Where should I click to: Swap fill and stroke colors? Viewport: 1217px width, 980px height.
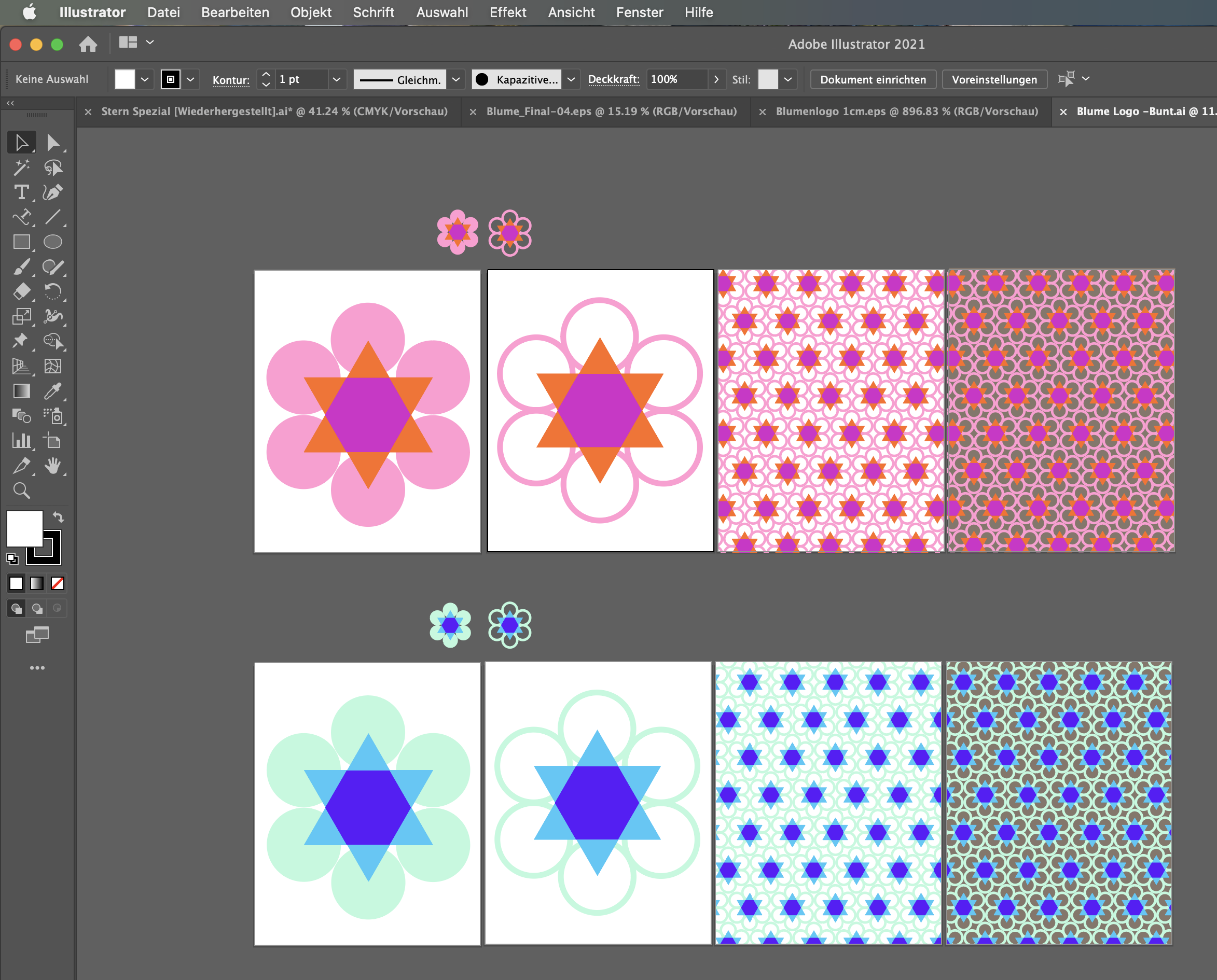tap(58, 516)
